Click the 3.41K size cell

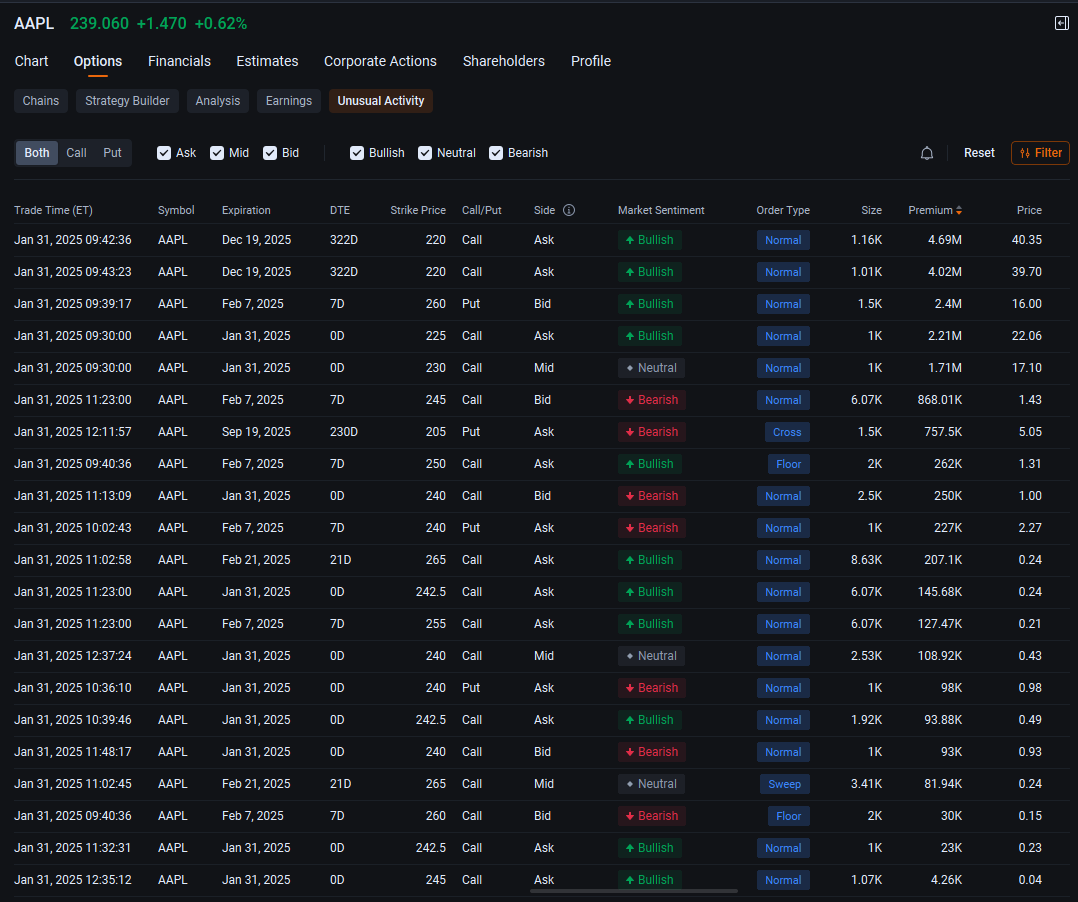pos(866,784)
